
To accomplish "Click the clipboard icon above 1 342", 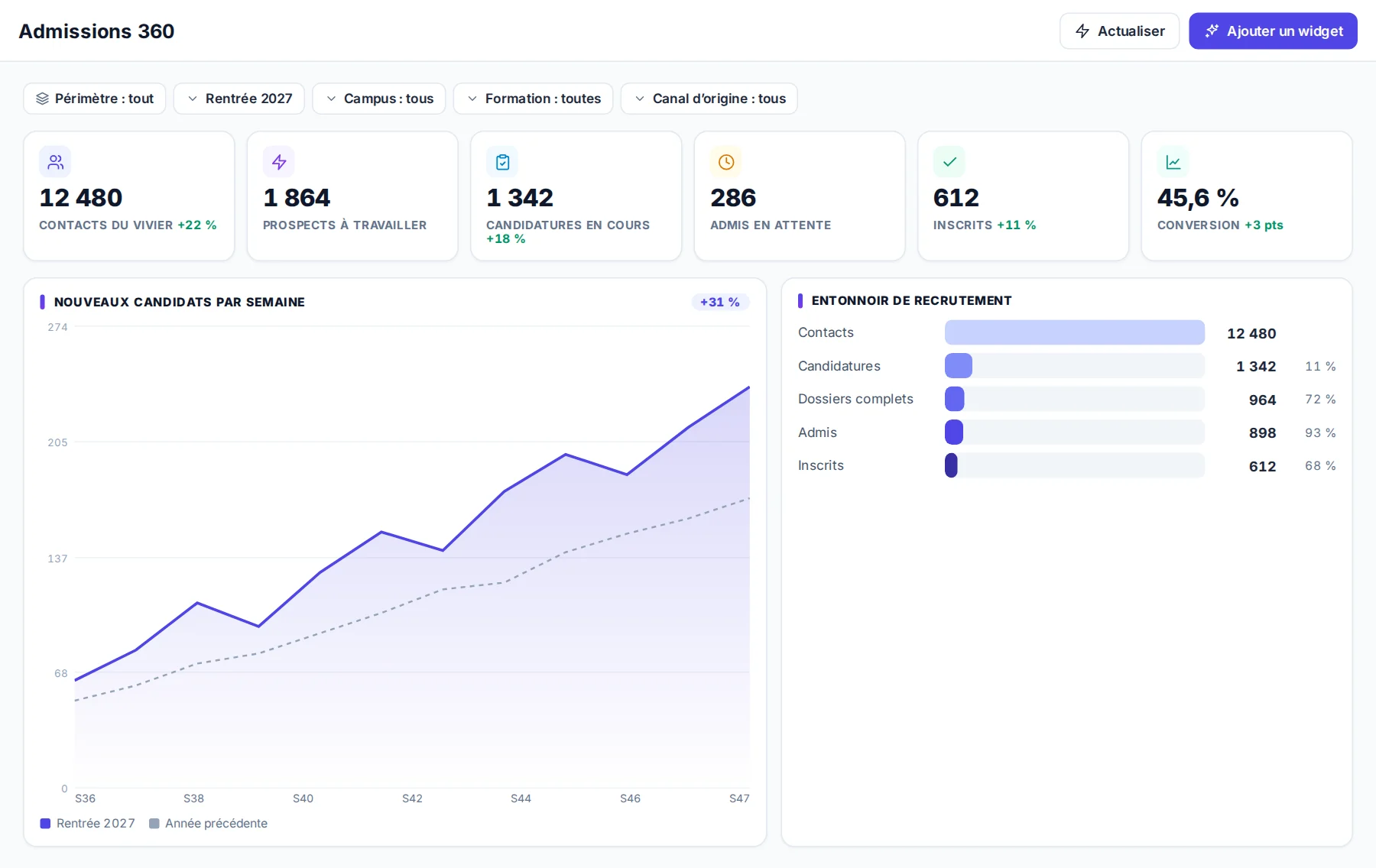I will (502, 162).
